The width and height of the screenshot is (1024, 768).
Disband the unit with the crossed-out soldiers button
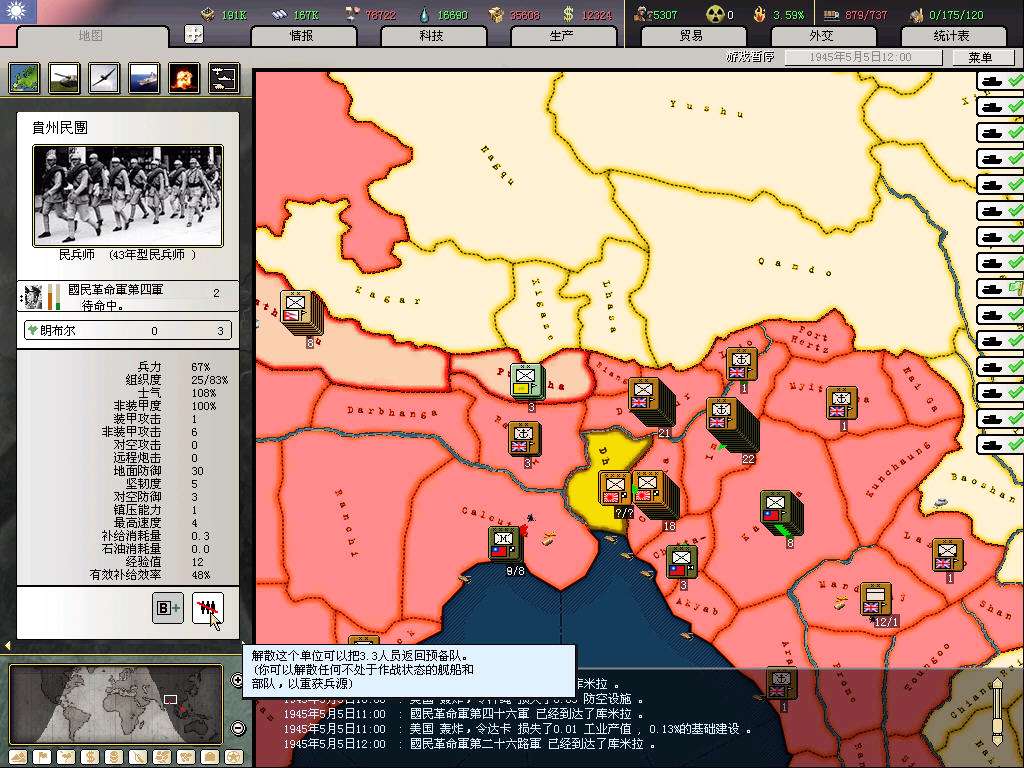(208, 608)
